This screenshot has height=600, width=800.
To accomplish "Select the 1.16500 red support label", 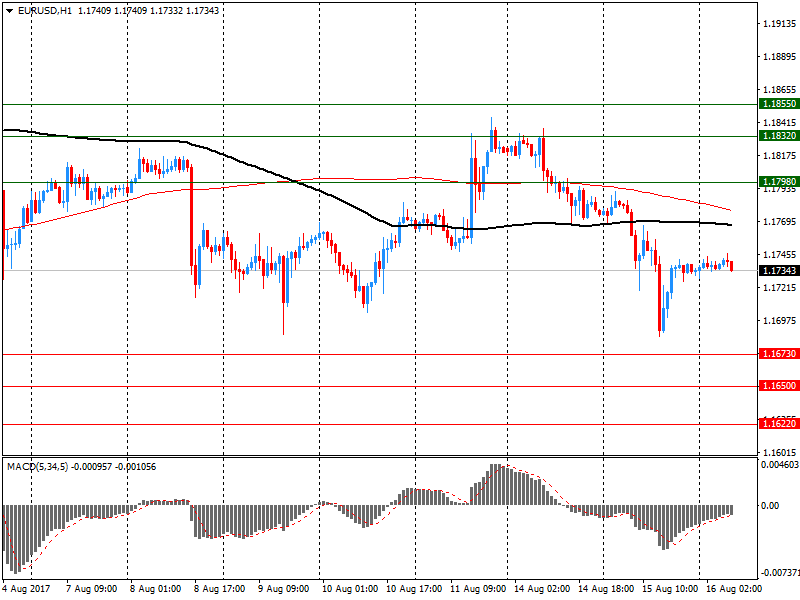I will click(x=779, y=386).
